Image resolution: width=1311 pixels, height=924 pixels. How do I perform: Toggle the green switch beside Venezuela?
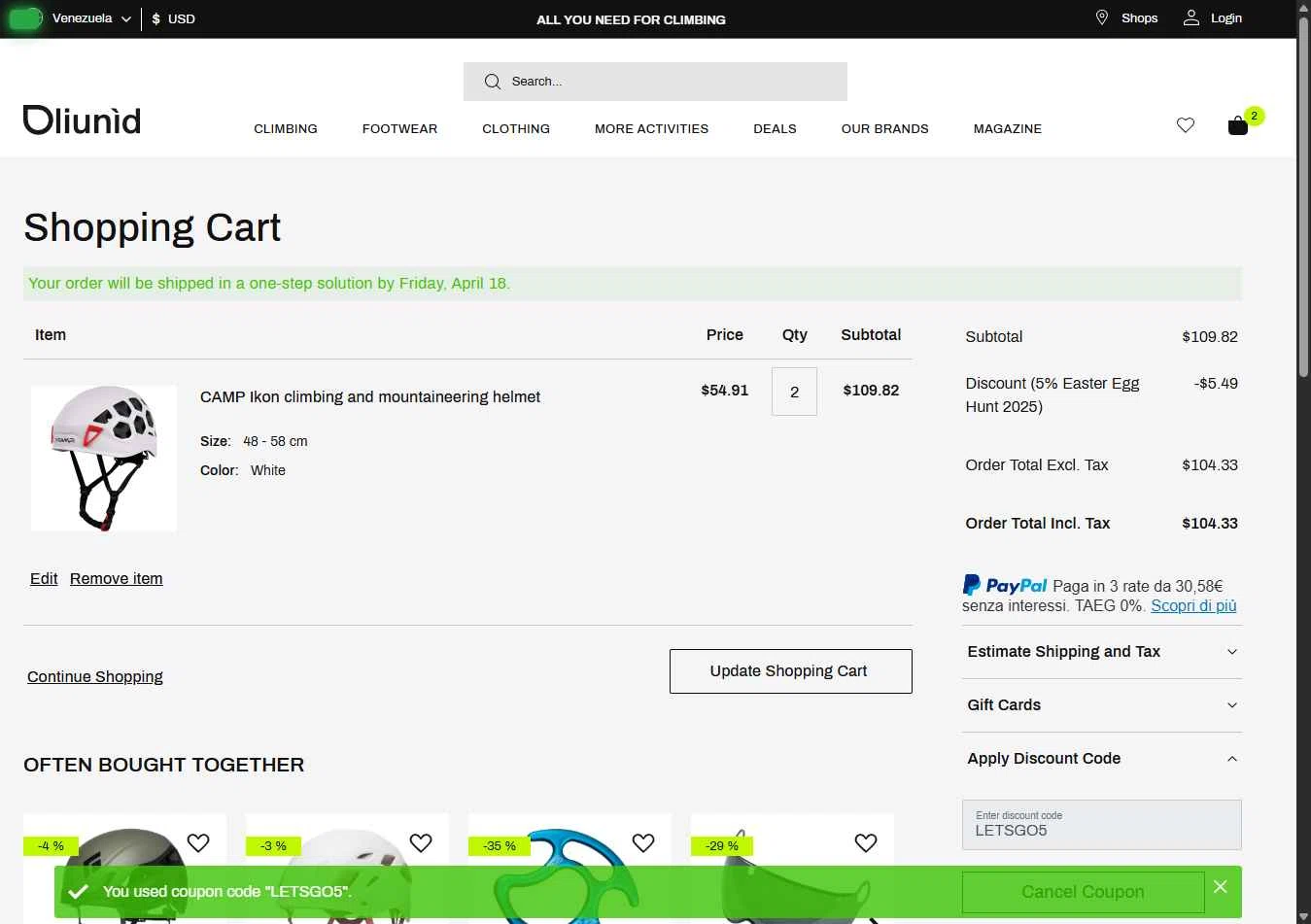(25, 17)
